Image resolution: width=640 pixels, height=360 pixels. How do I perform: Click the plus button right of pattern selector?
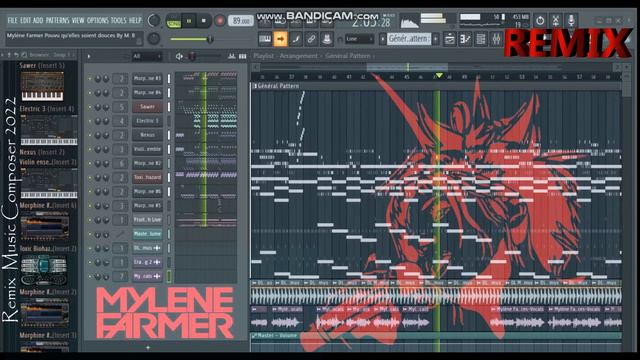(x=436, y=39)
